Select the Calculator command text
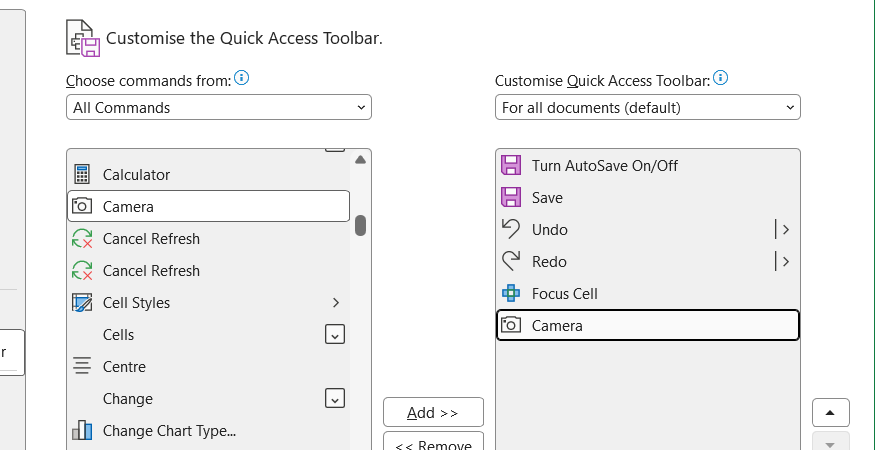 [x=137, y=175]
